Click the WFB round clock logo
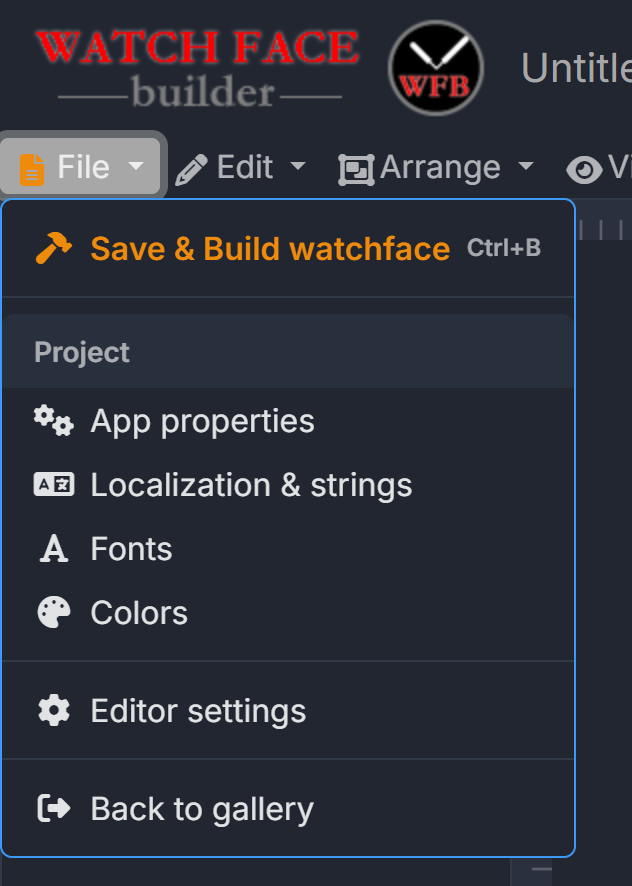 point(436,68)
